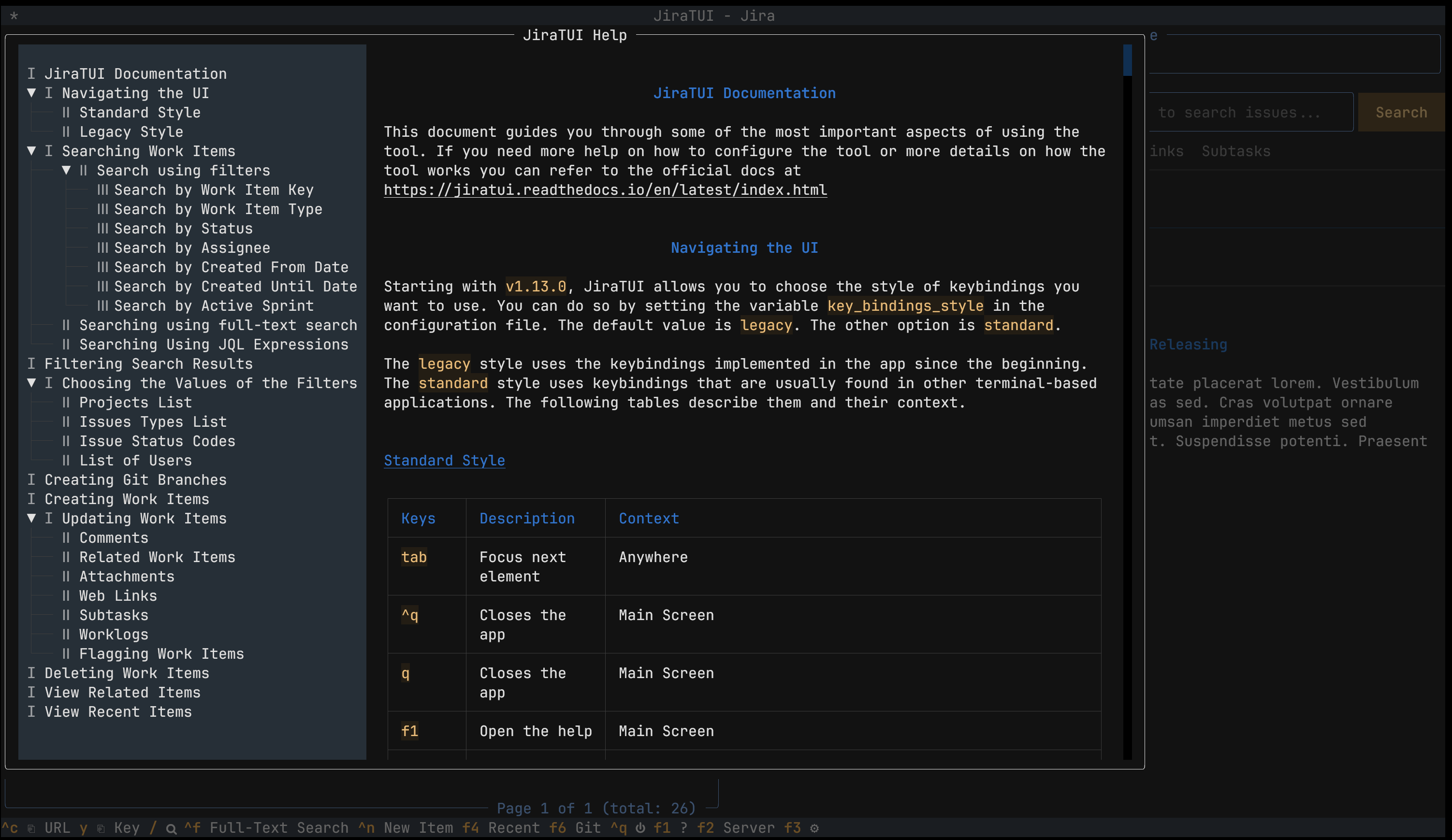Click the power quit icon in footer

click(640, 828)
